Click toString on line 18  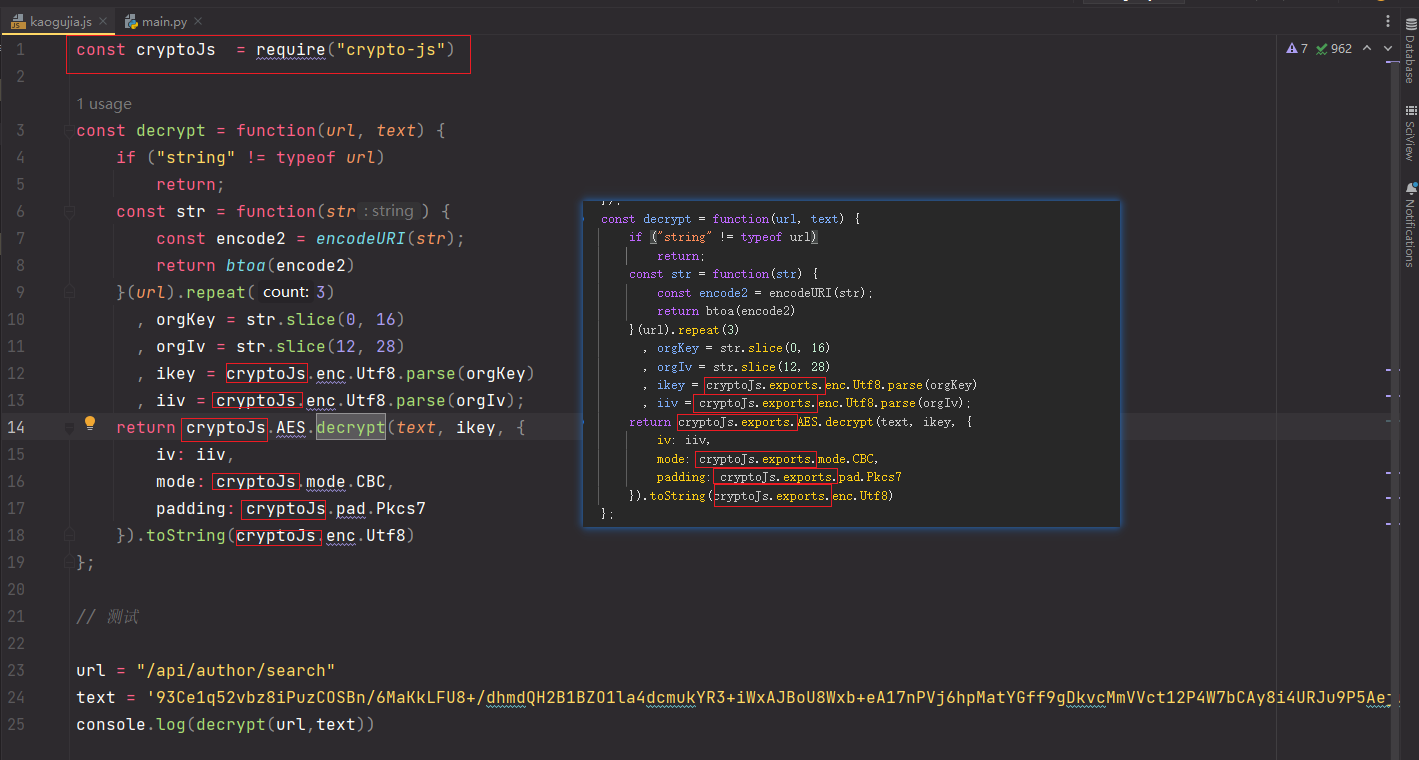[186, 535]
